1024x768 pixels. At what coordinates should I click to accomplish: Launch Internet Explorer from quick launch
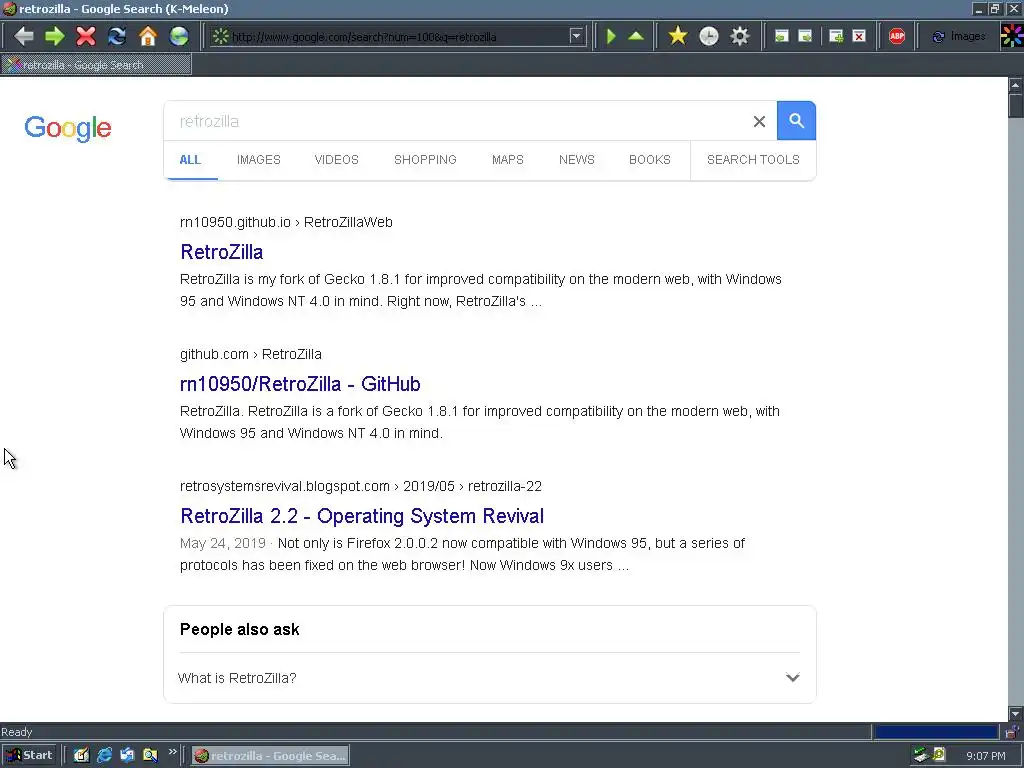(x=104, y=756)
